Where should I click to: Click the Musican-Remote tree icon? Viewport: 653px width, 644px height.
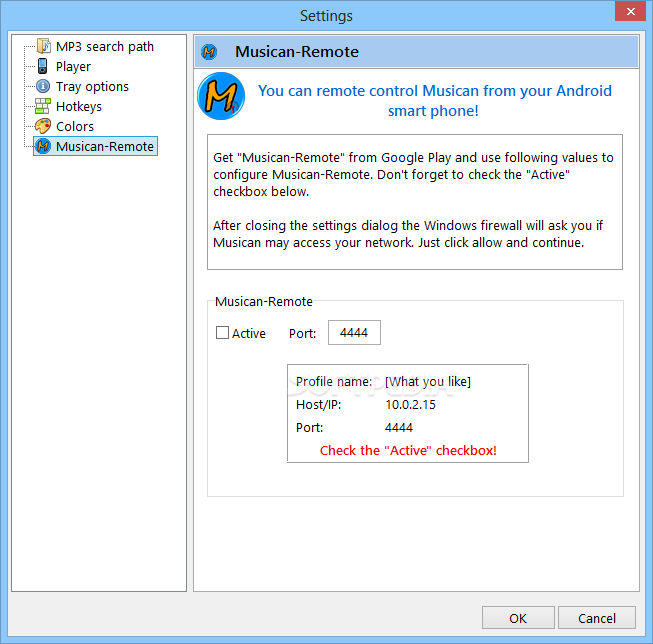43,146
